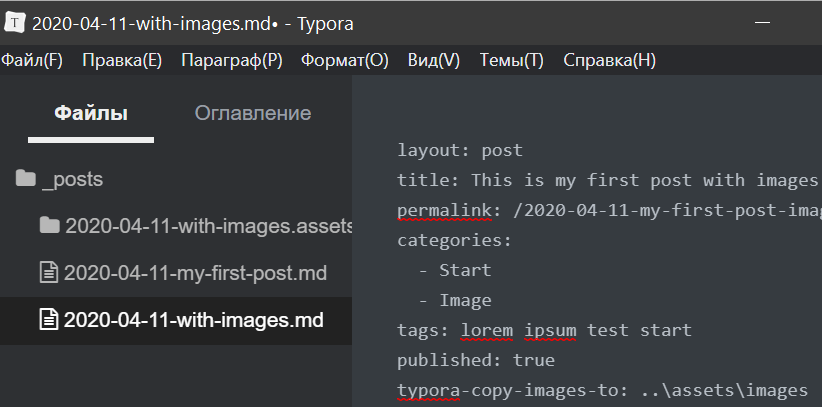Click the file icon beside 2020-04-11-with-images.md
Screen dimensions: 822x407
click(x=49, y=321)
